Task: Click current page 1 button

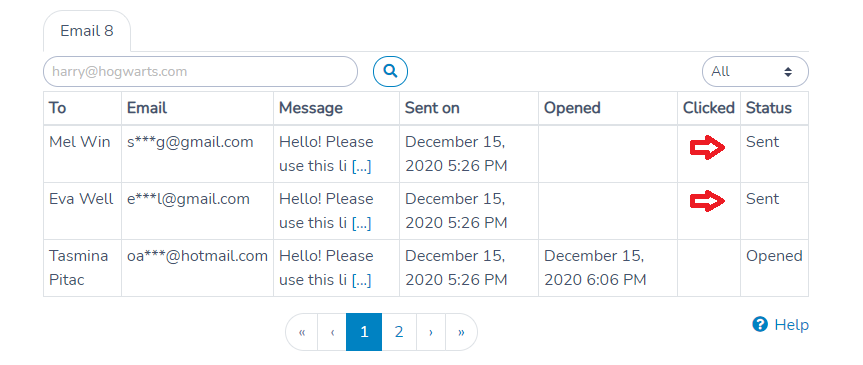Action: 364,332
